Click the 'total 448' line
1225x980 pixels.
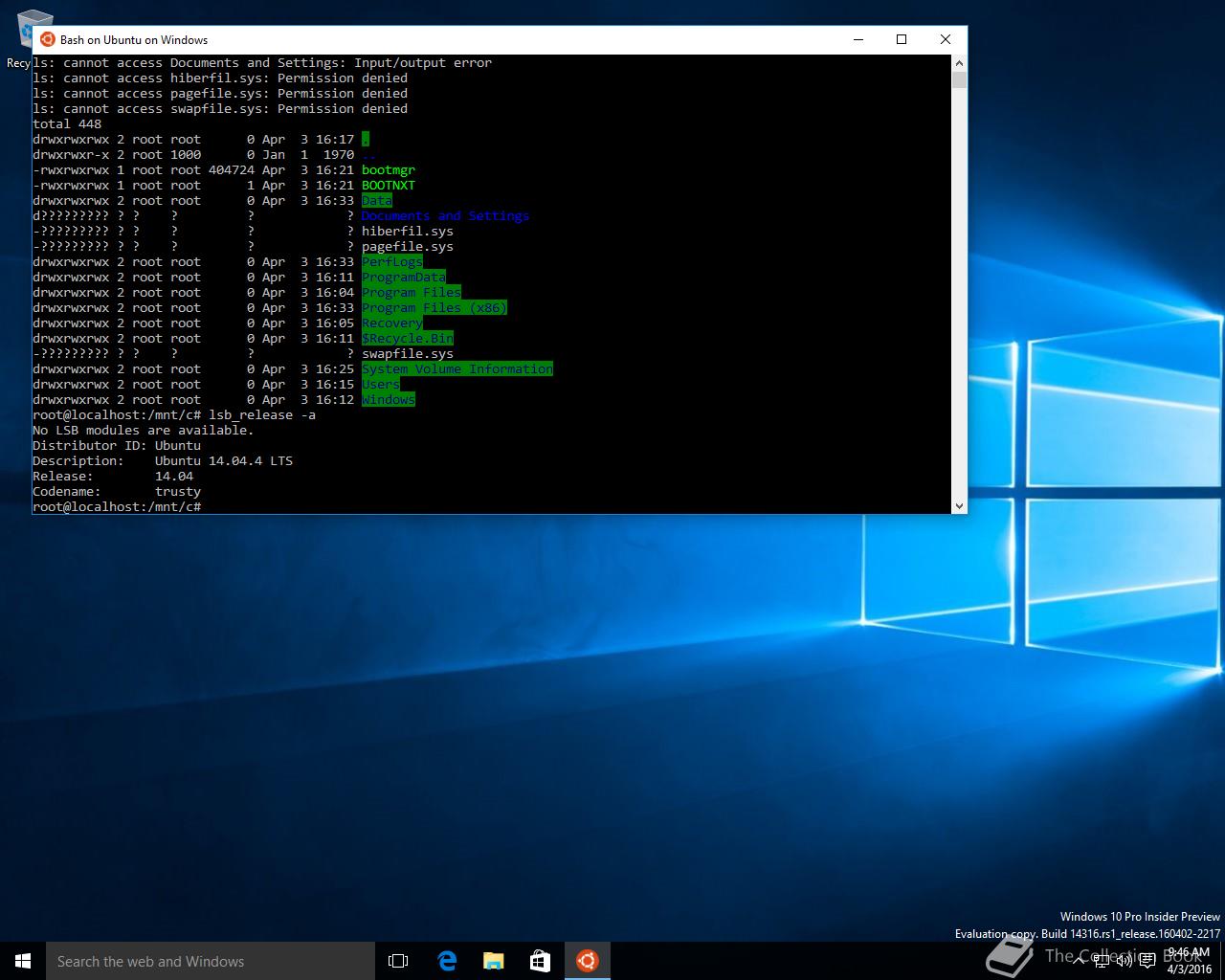[67, 123]
